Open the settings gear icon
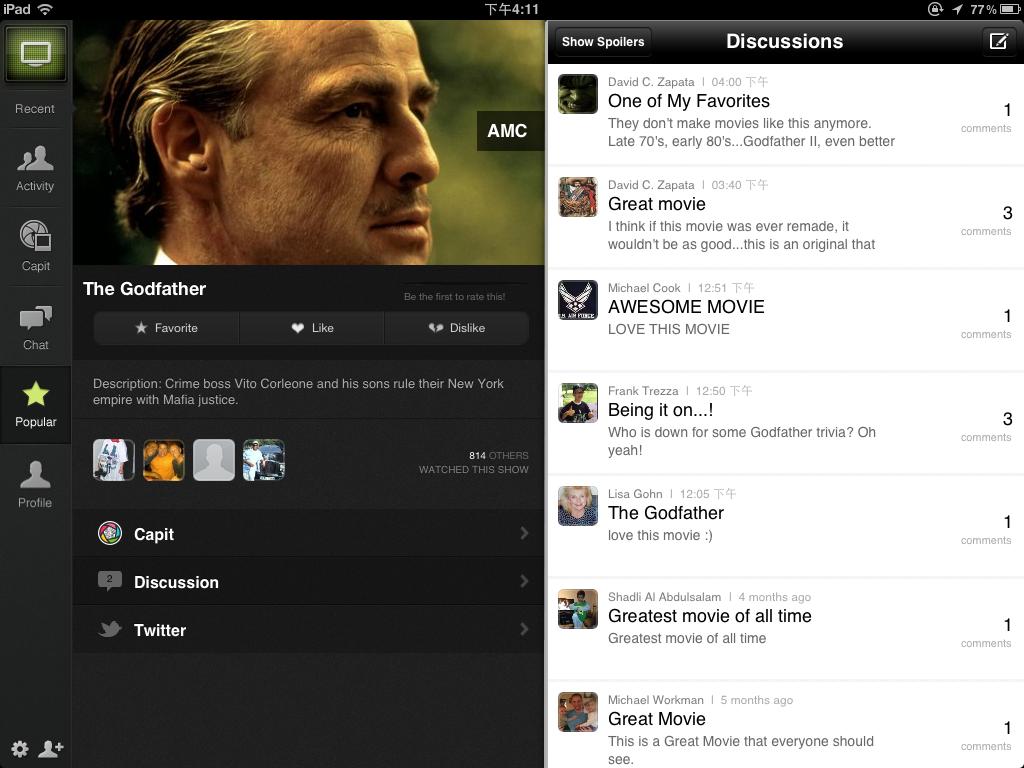The image size is (1024, 768). tap(20, 748)
